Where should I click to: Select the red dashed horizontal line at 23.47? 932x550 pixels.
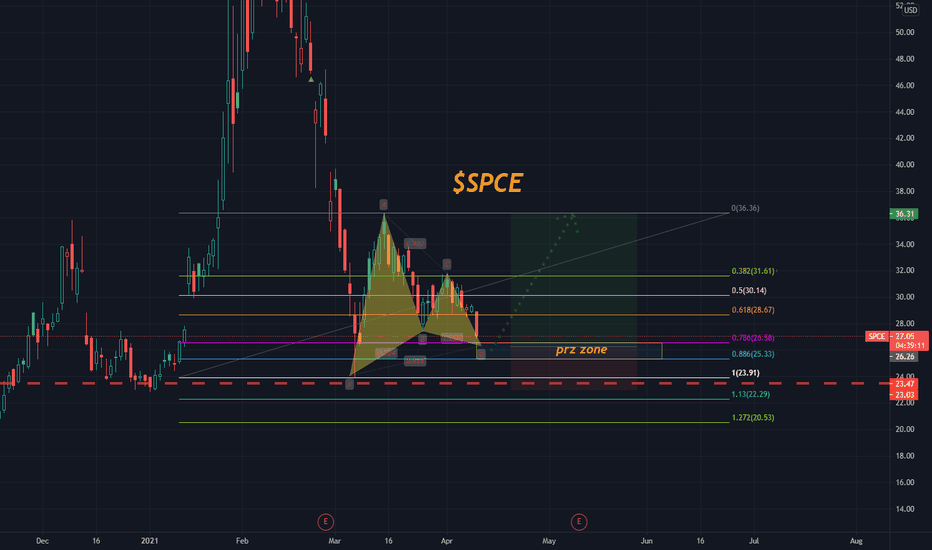[445, 384]
